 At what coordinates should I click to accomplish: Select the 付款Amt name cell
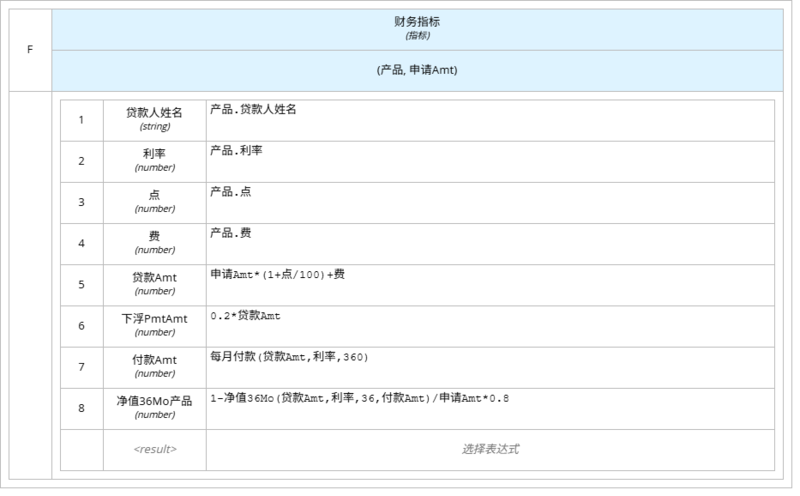(154, 366)
